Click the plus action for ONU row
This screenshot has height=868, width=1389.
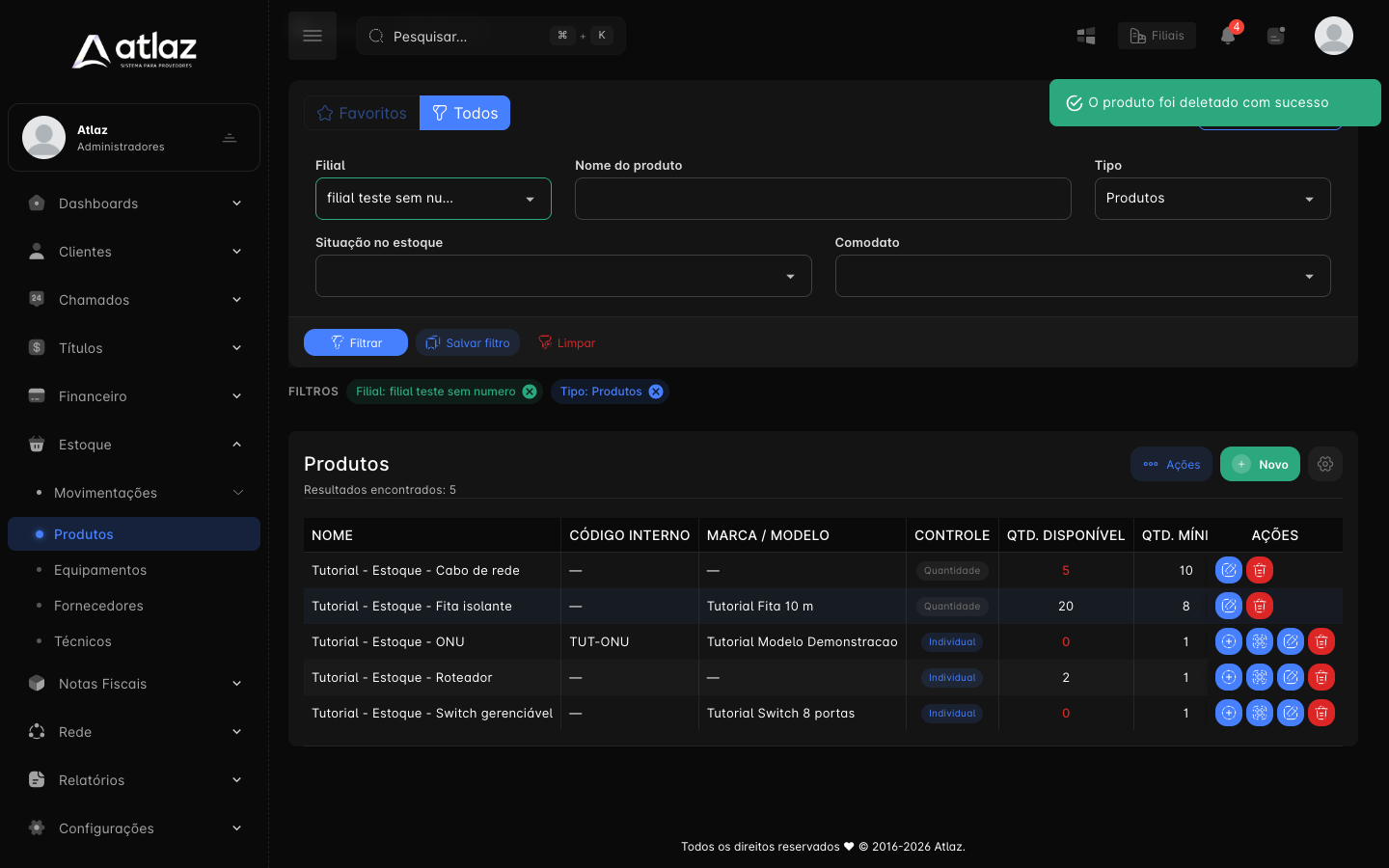(x=1229, y=641)
